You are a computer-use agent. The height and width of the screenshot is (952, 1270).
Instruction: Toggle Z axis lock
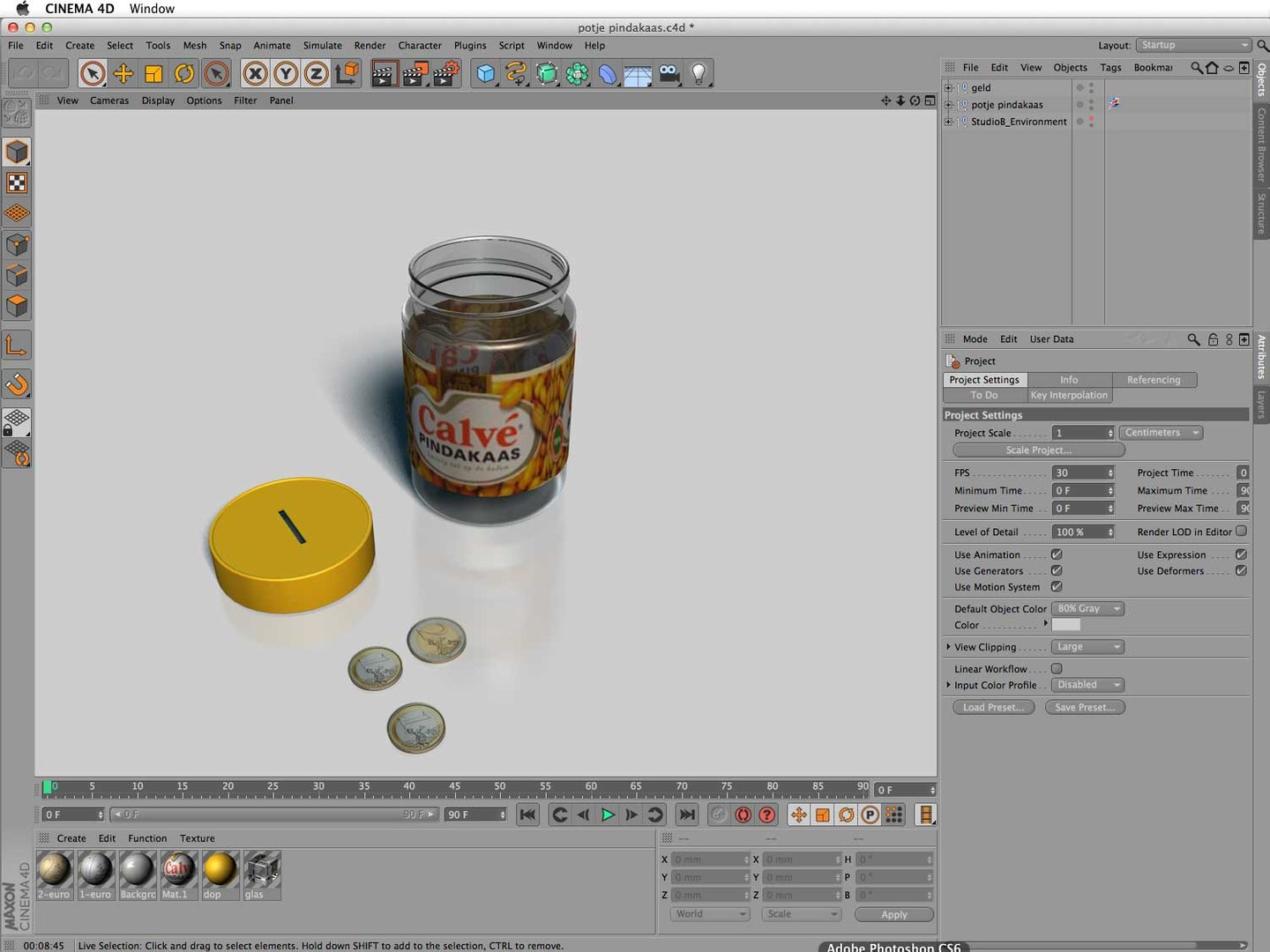[x=316, y=74]
